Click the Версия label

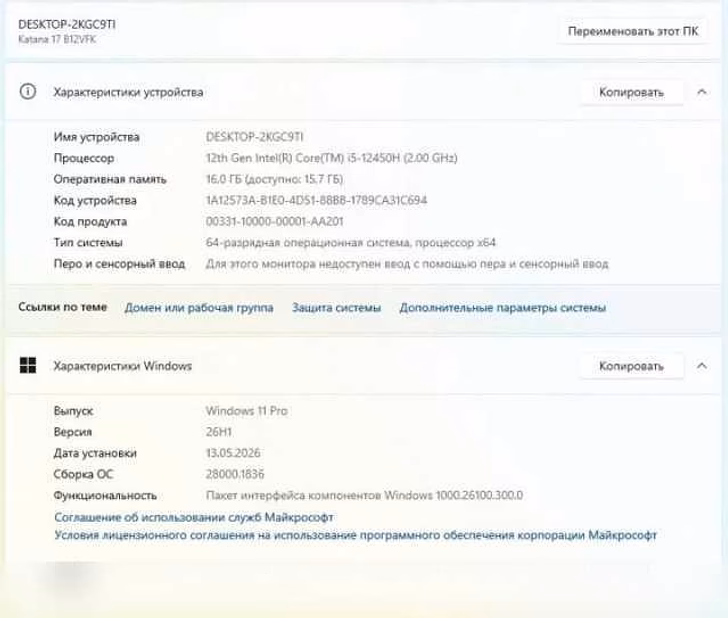coord(73,432)
